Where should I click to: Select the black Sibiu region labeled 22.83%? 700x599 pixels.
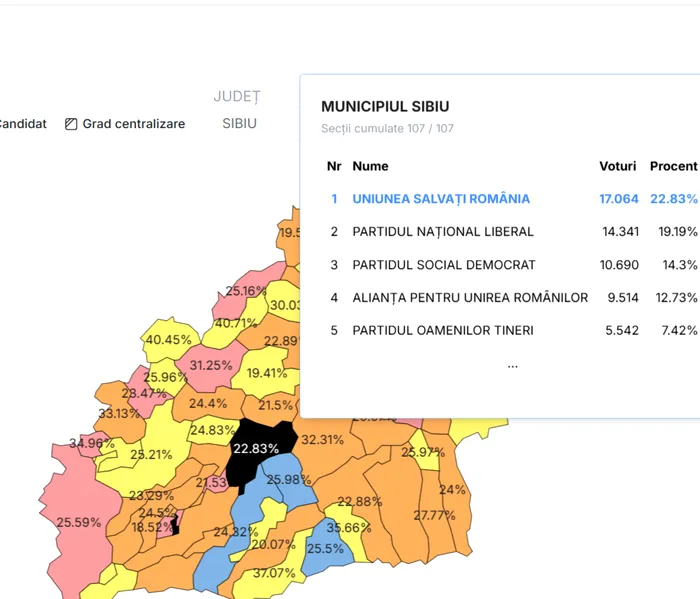point(258,448)
